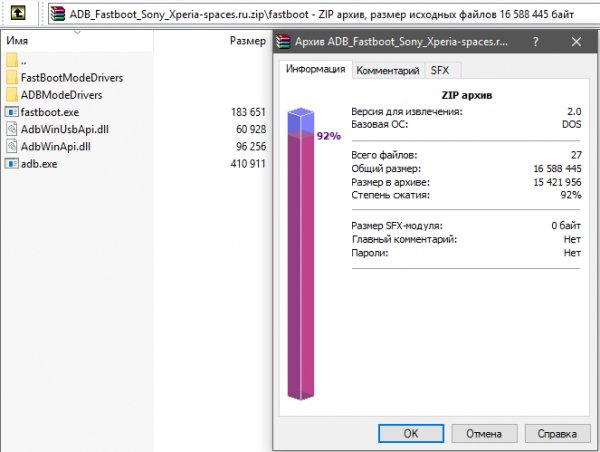The image size is (600, 452).
Task: Select the FastBootModeDrivers folder name
Action: [72, 78]
